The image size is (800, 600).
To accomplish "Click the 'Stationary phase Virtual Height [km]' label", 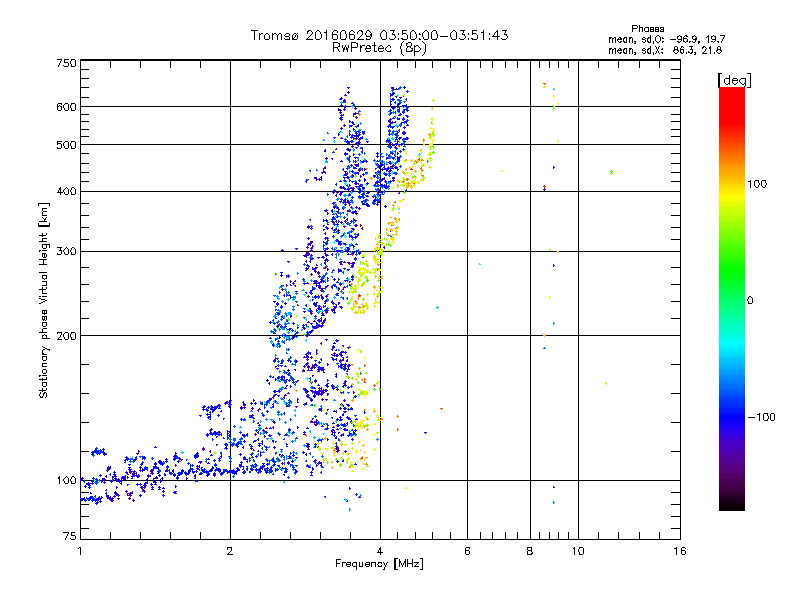I will tap(44, 301).
